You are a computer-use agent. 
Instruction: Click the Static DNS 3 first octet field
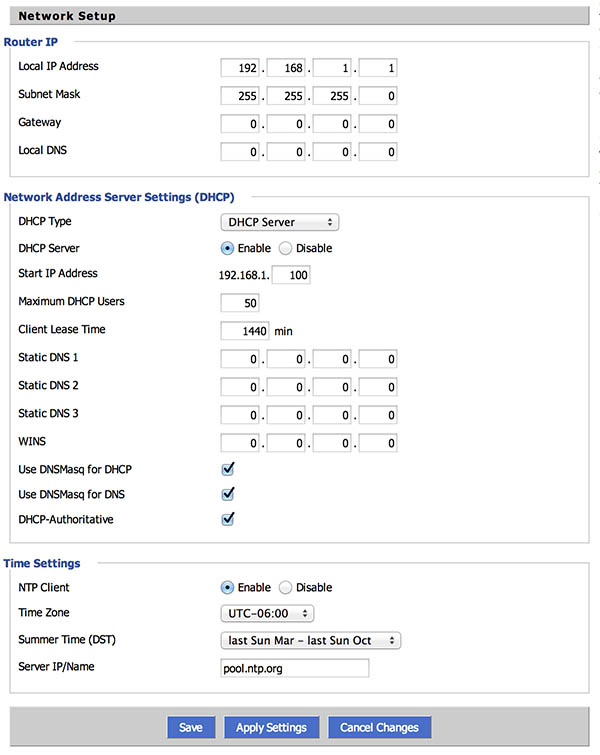pyautogui.click(x=240, y=415)
